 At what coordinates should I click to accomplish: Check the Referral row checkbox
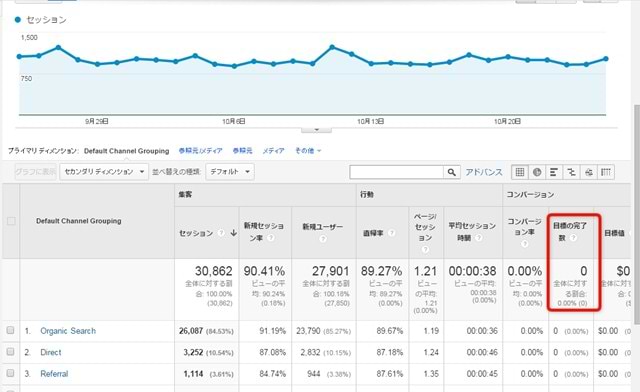pyautogui.click(x=11, y=373)
